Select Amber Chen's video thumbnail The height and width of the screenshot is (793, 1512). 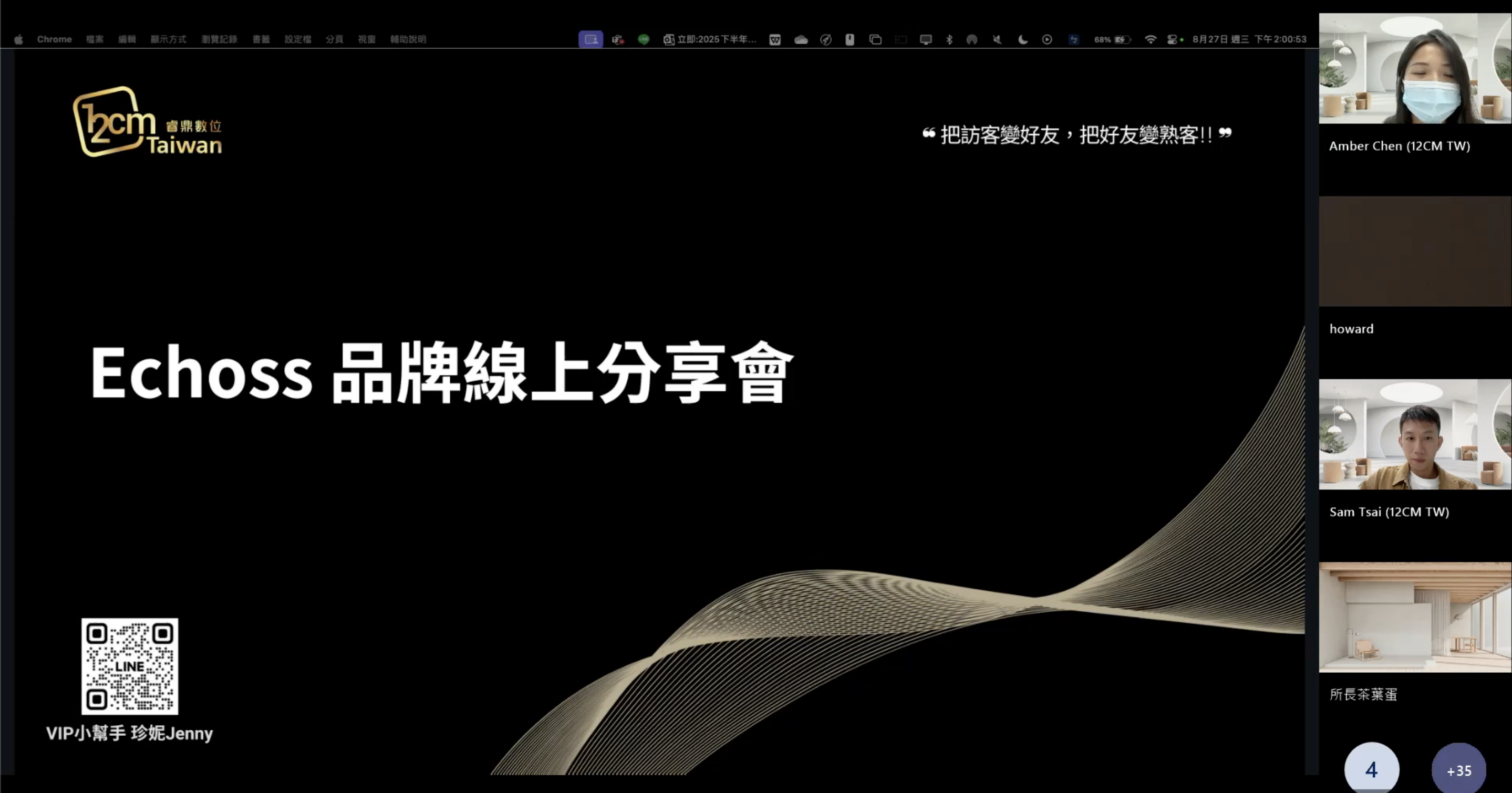pos(1415,68)
